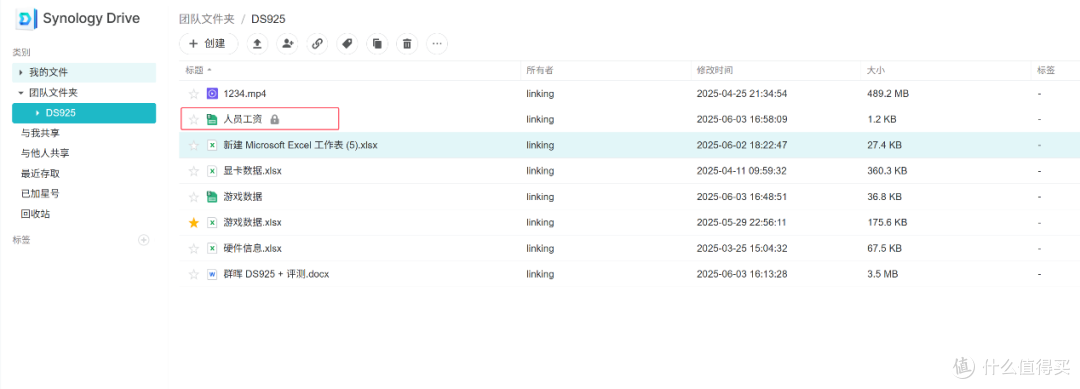Click the 360.3 KB size value
The image size is (1080, 389).
886,171
